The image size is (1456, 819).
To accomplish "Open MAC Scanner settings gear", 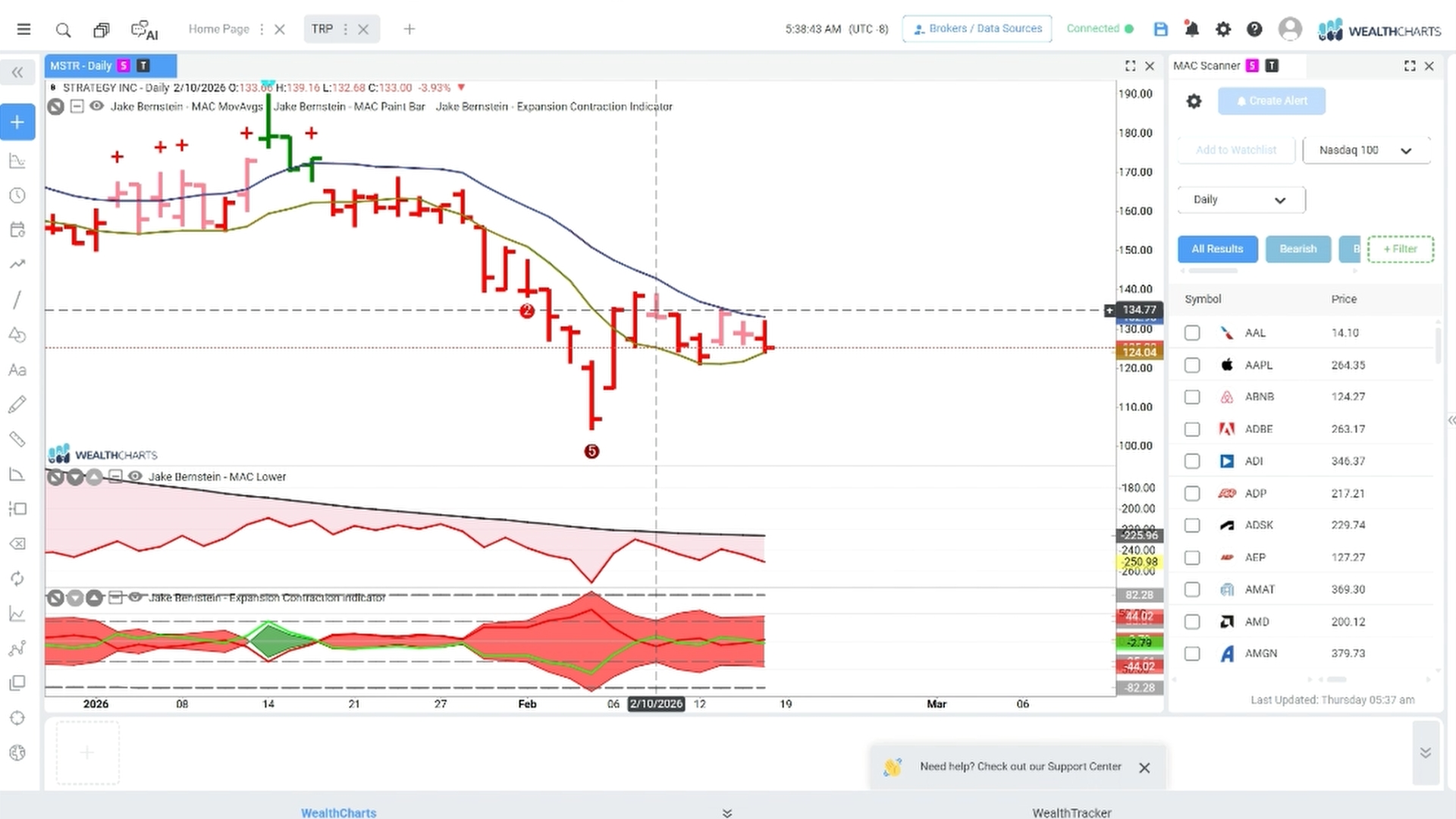I will [x=1194, y=101].
